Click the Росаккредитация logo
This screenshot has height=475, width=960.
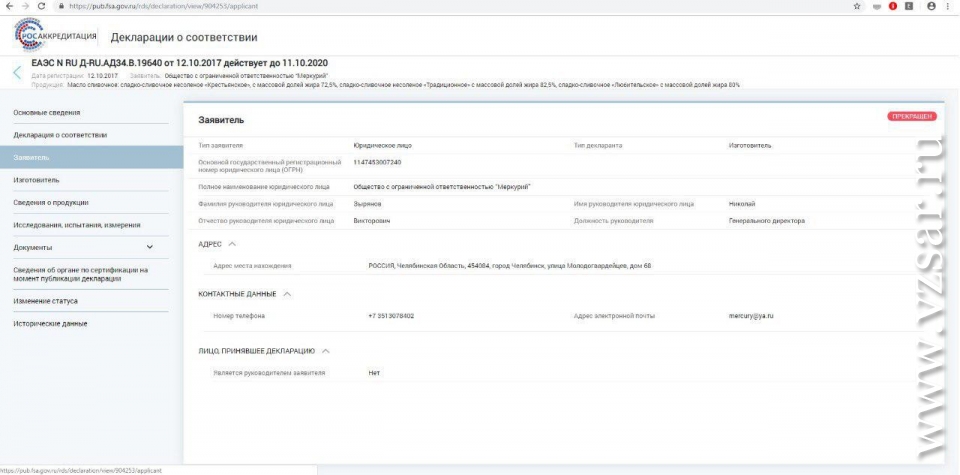click(56, 37)
